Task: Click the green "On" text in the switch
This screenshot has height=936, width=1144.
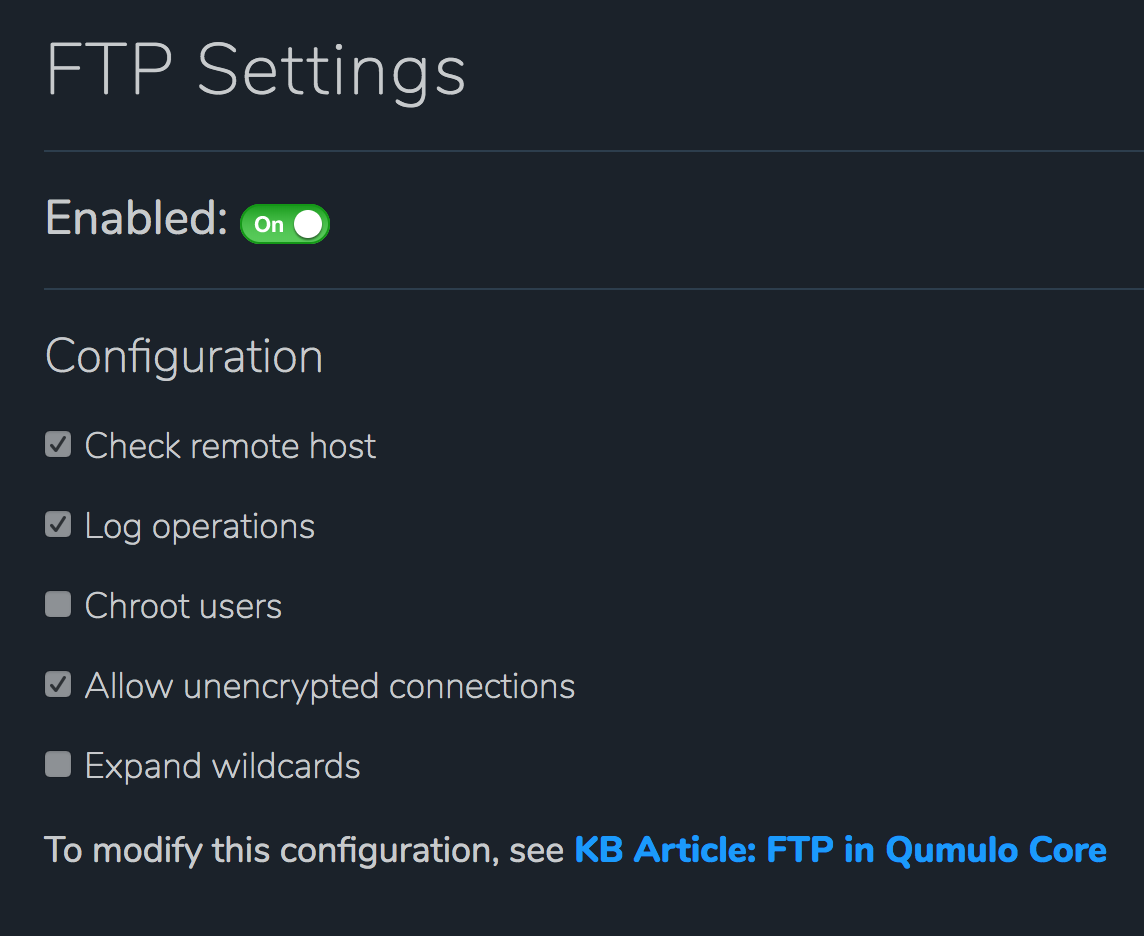Action: click(268, 225)
